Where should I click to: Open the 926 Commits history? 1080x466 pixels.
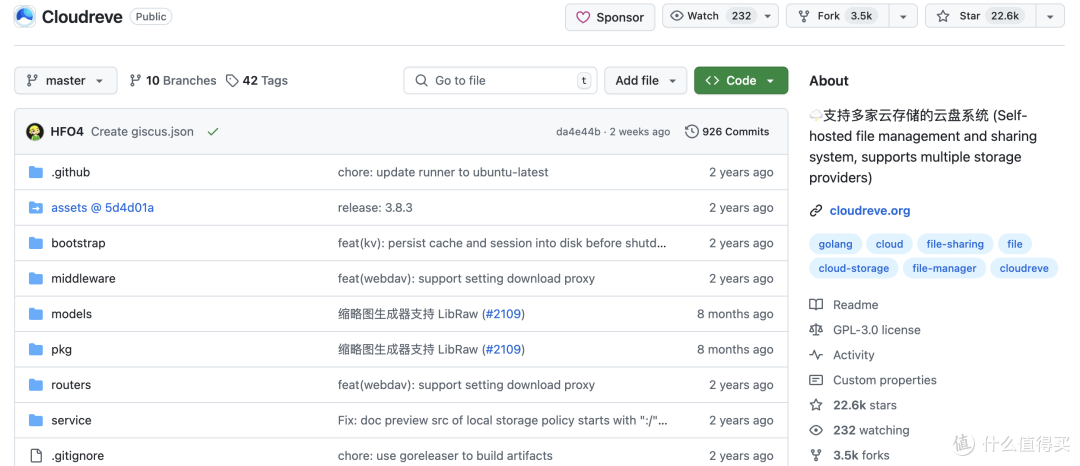pos(727,131)
